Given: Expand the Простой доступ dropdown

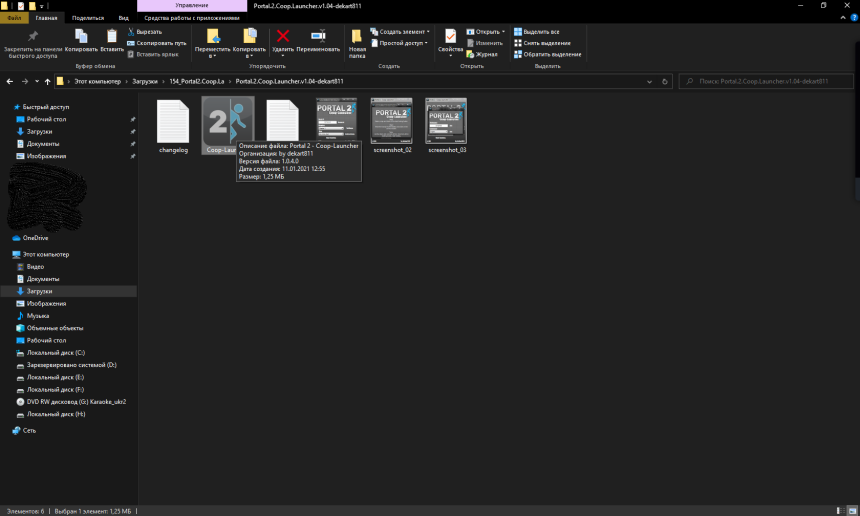Looking at the screenshot, I should pyautogui.click(x=399, y=43).
